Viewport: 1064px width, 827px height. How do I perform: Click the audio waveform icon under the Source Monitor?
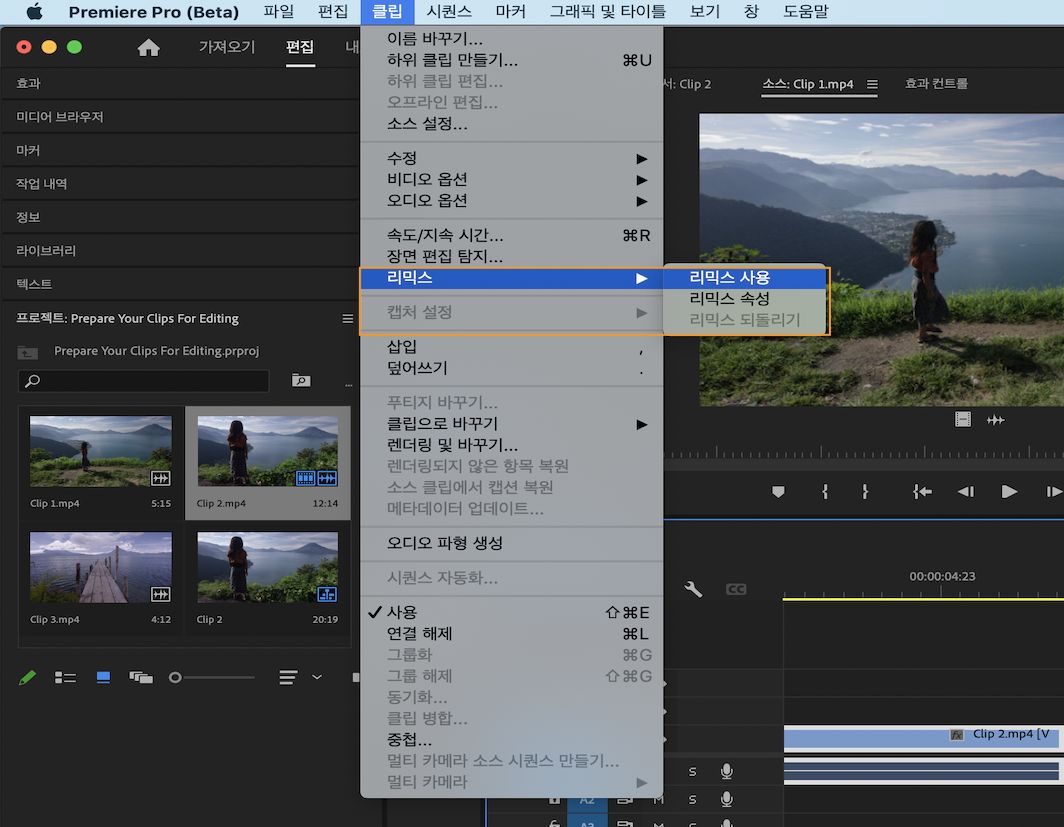996,420
